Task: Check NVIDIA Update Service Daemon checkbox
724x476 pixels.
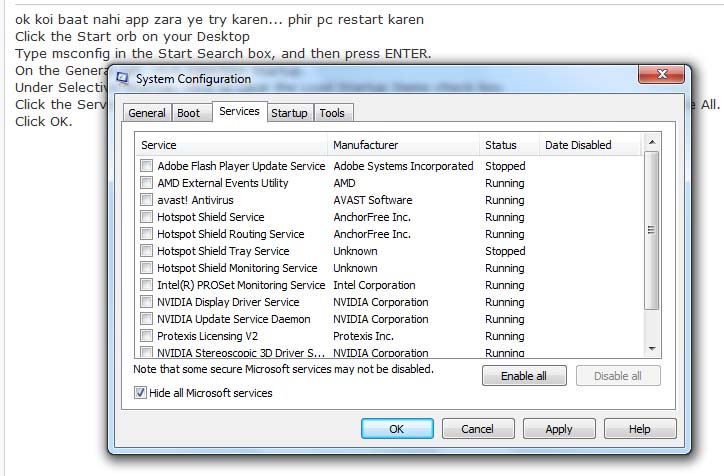Action: (146, 319)
